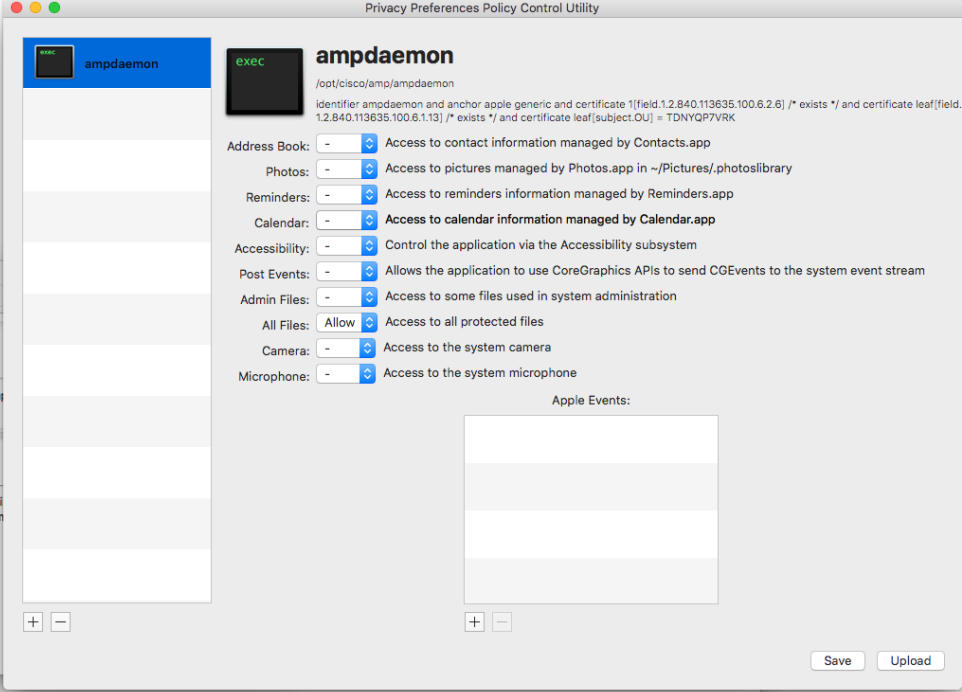The width and height of the screenshot is (962, 692).
Task: Open the Reminders permission dropdown
Action: click(347, 195)
